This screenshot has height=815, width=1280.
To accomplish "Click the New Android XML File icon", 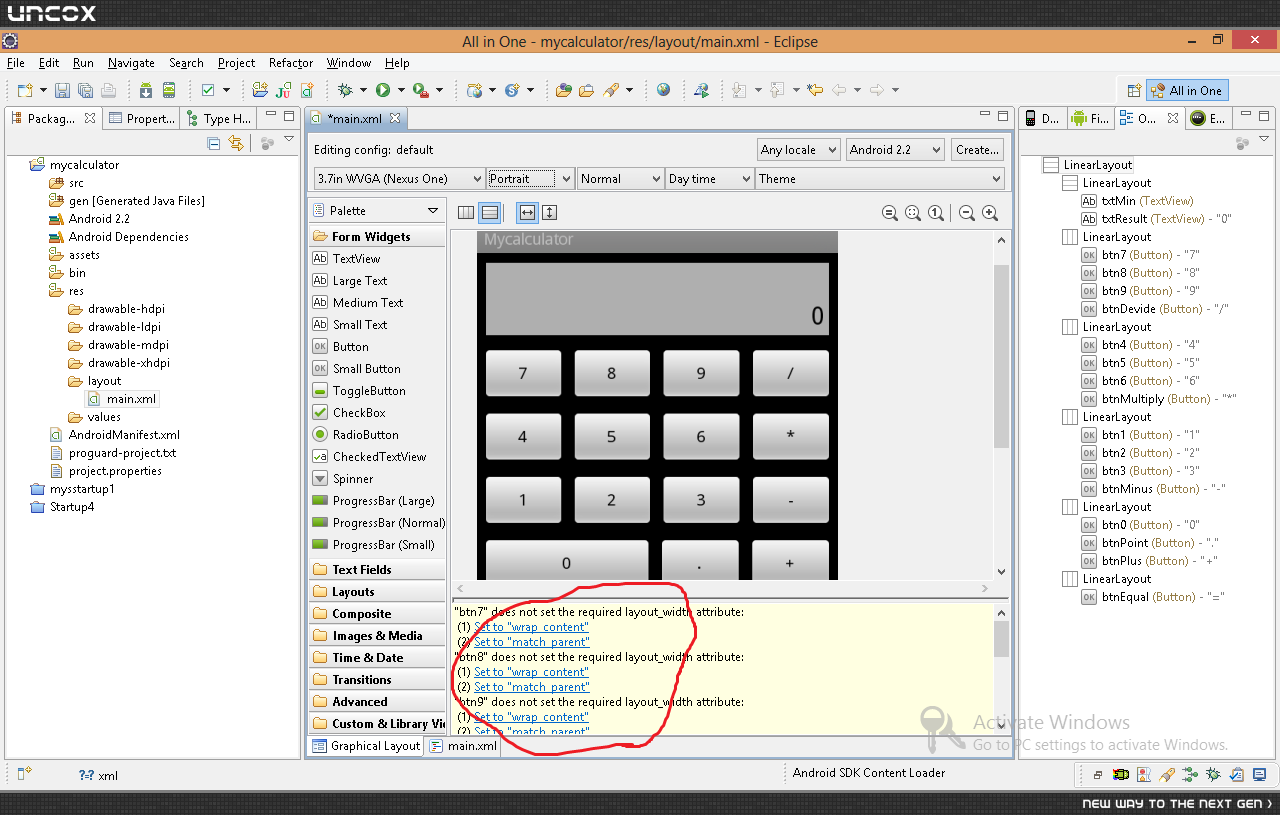I will (x=306, y=90).
